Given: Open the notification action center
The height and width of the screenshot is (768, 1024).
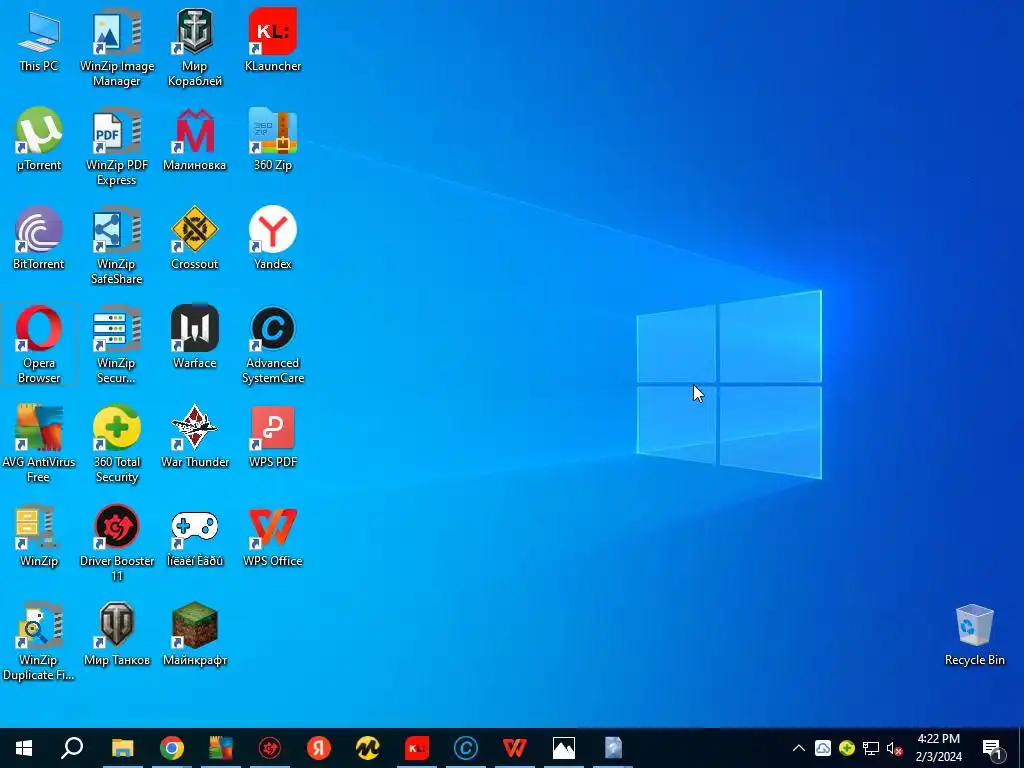Looking at the screenshot, I should coord(991,748).
